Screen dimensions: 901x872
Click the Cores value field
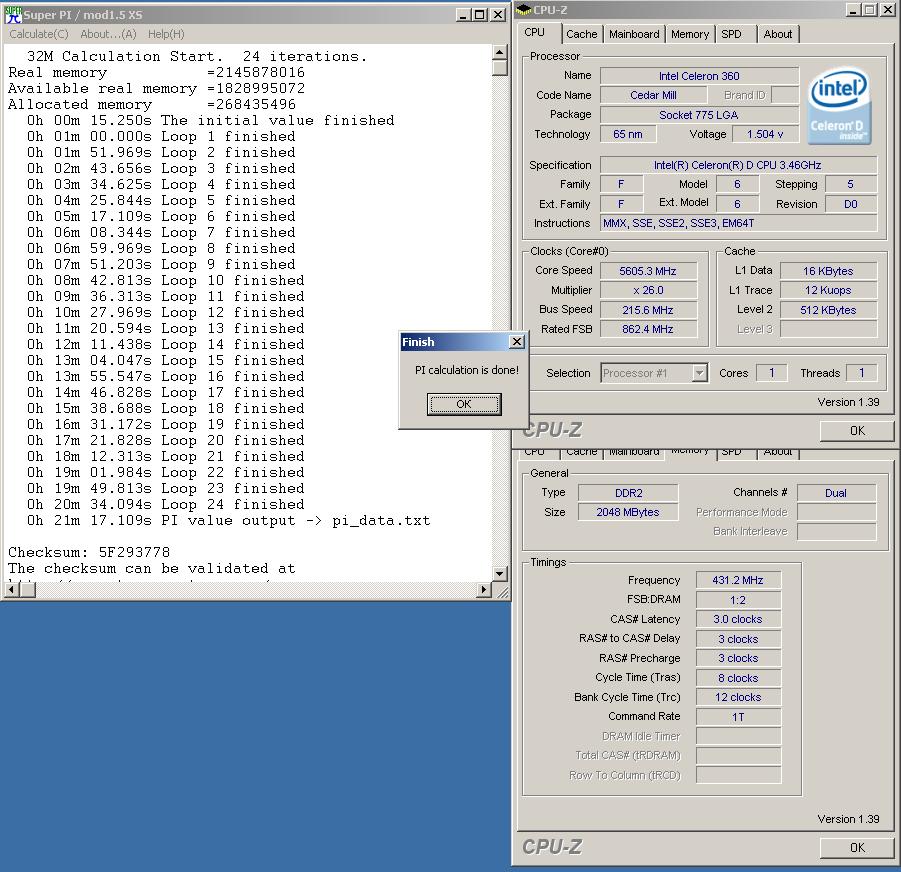click(771, 373)
